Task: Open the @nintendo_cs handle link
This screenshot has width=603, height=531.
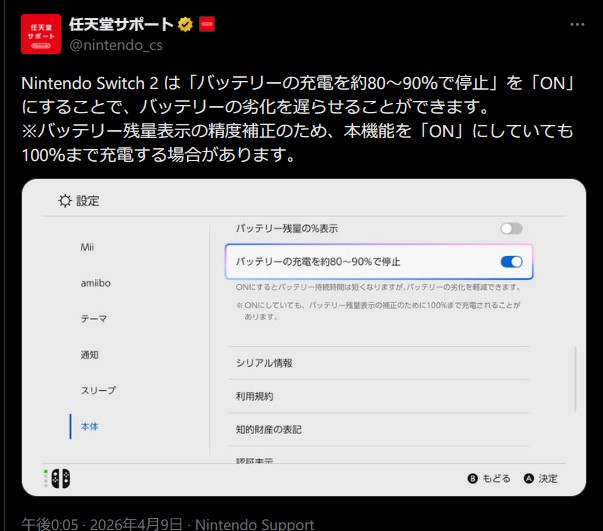Action: [116, 45]
